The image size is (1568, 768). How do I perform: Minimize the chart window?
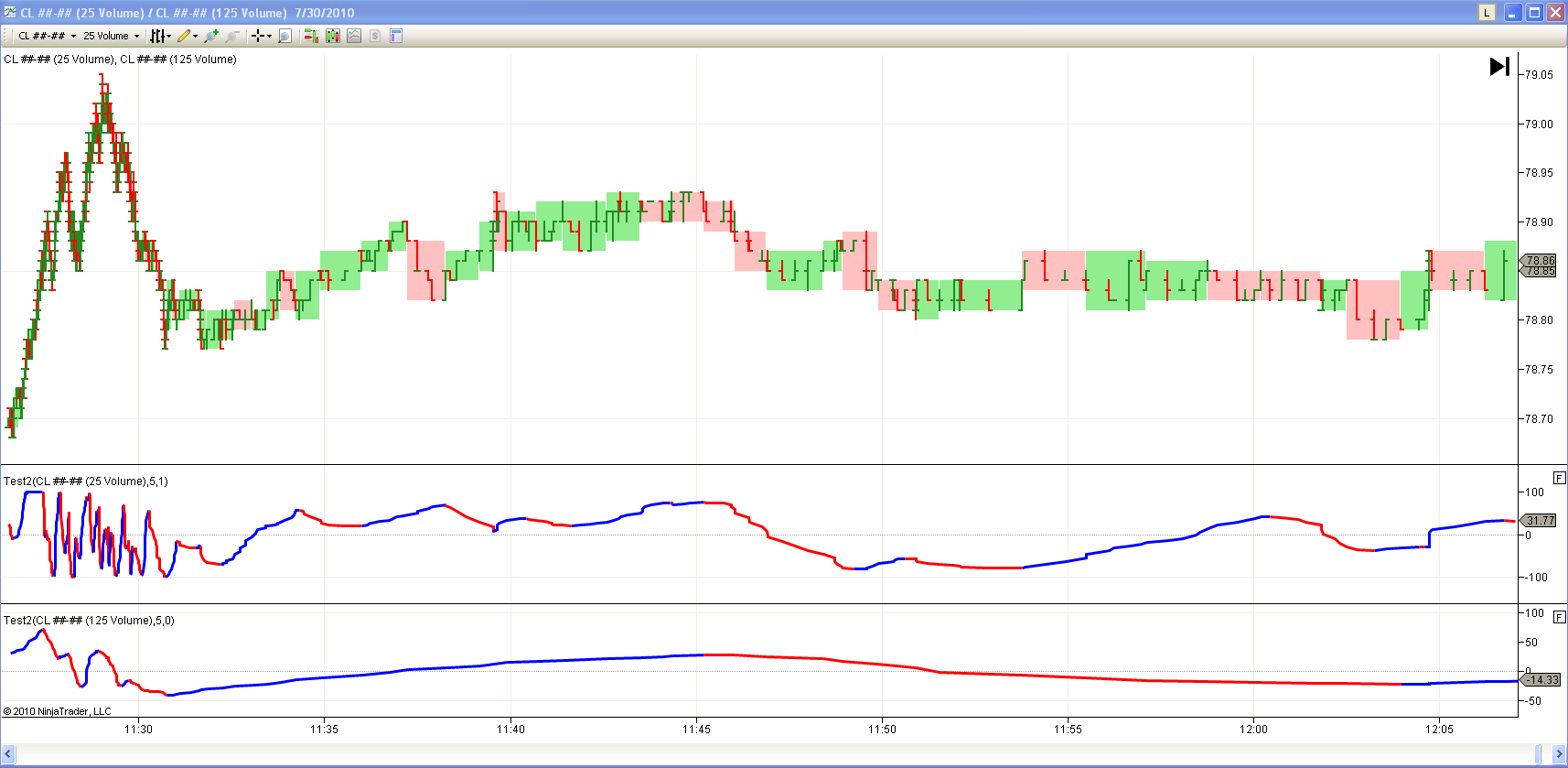pos(1512,12)
